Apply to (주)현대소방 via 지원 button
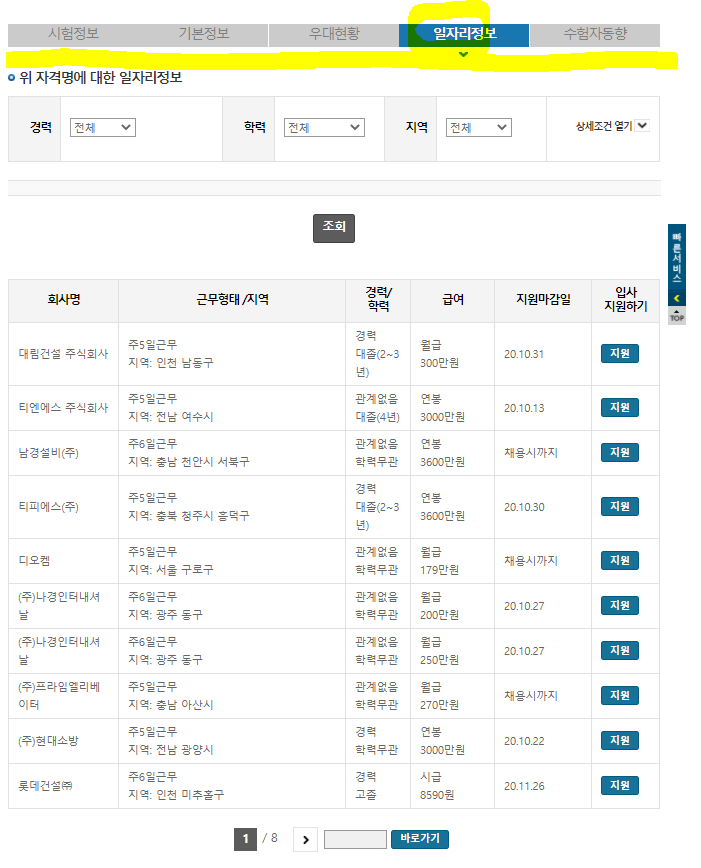The image size is (701, 868). click(x=620, y=740)
